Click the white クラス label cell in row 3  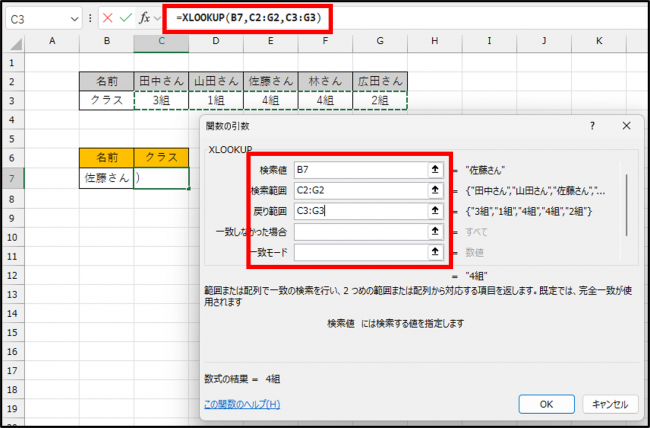107,100
